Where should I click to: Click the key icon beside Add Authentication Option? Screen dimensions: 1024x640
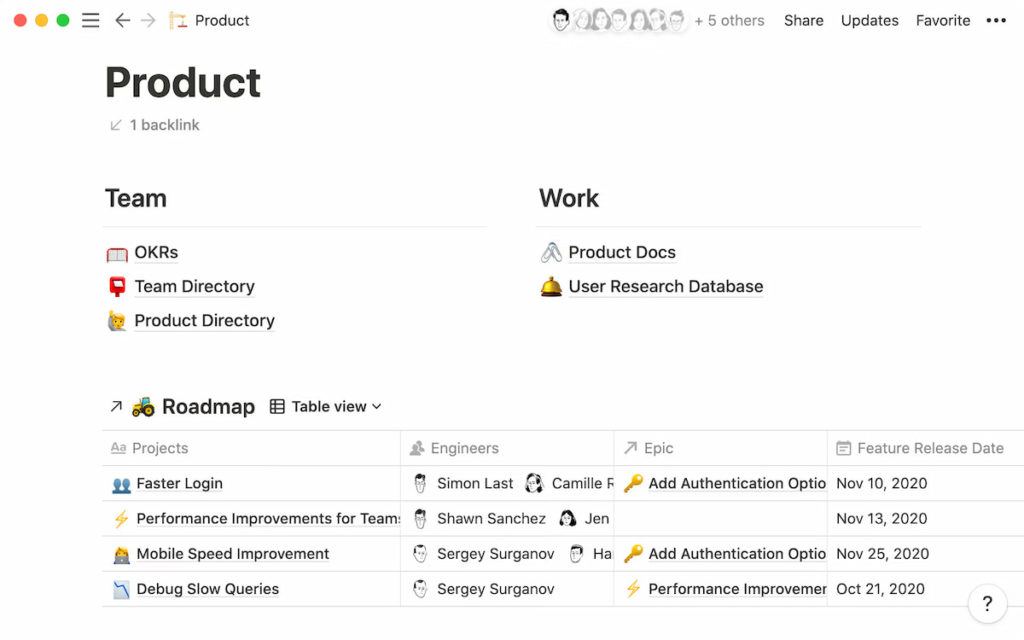(633, 483)
